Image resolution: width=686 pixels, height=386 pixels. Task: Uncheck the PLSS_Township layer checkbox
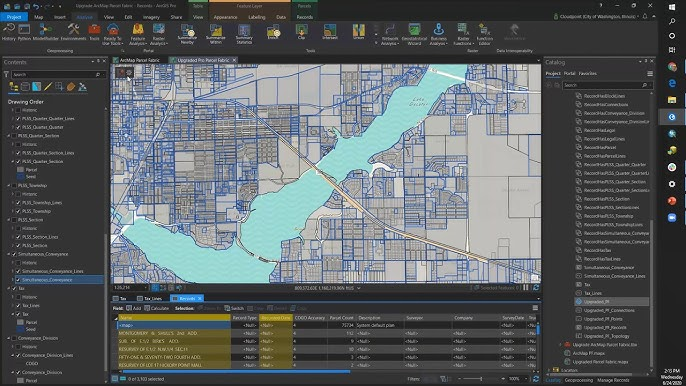[x=18, y=211]
